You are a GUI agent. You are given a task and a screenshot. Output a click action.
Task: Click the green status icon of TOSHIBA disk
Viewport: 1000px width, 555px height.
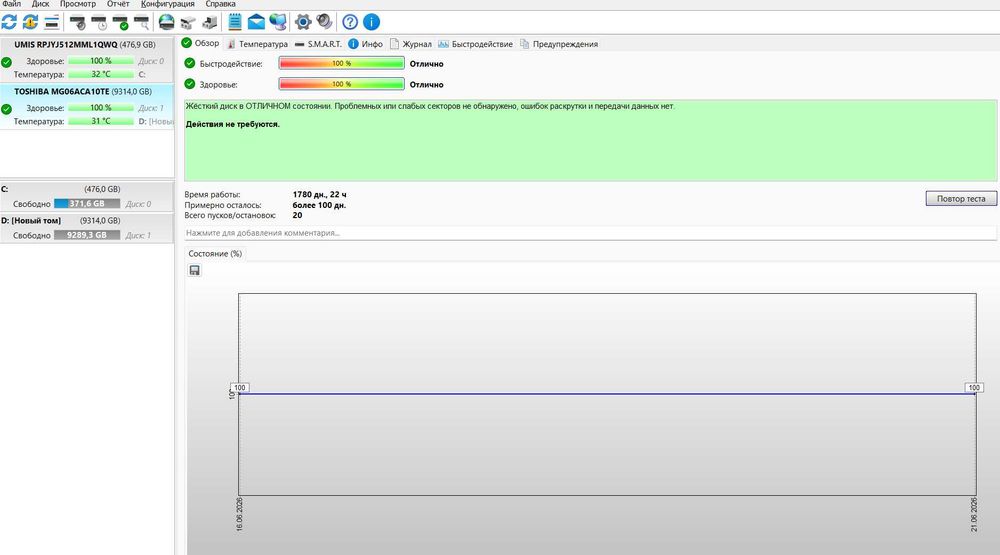point(6,109)
